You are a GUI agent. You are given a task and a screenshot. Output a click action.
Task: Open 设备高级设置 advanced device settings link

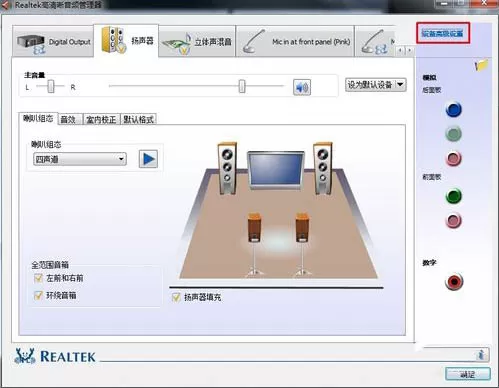click(443, 33)
